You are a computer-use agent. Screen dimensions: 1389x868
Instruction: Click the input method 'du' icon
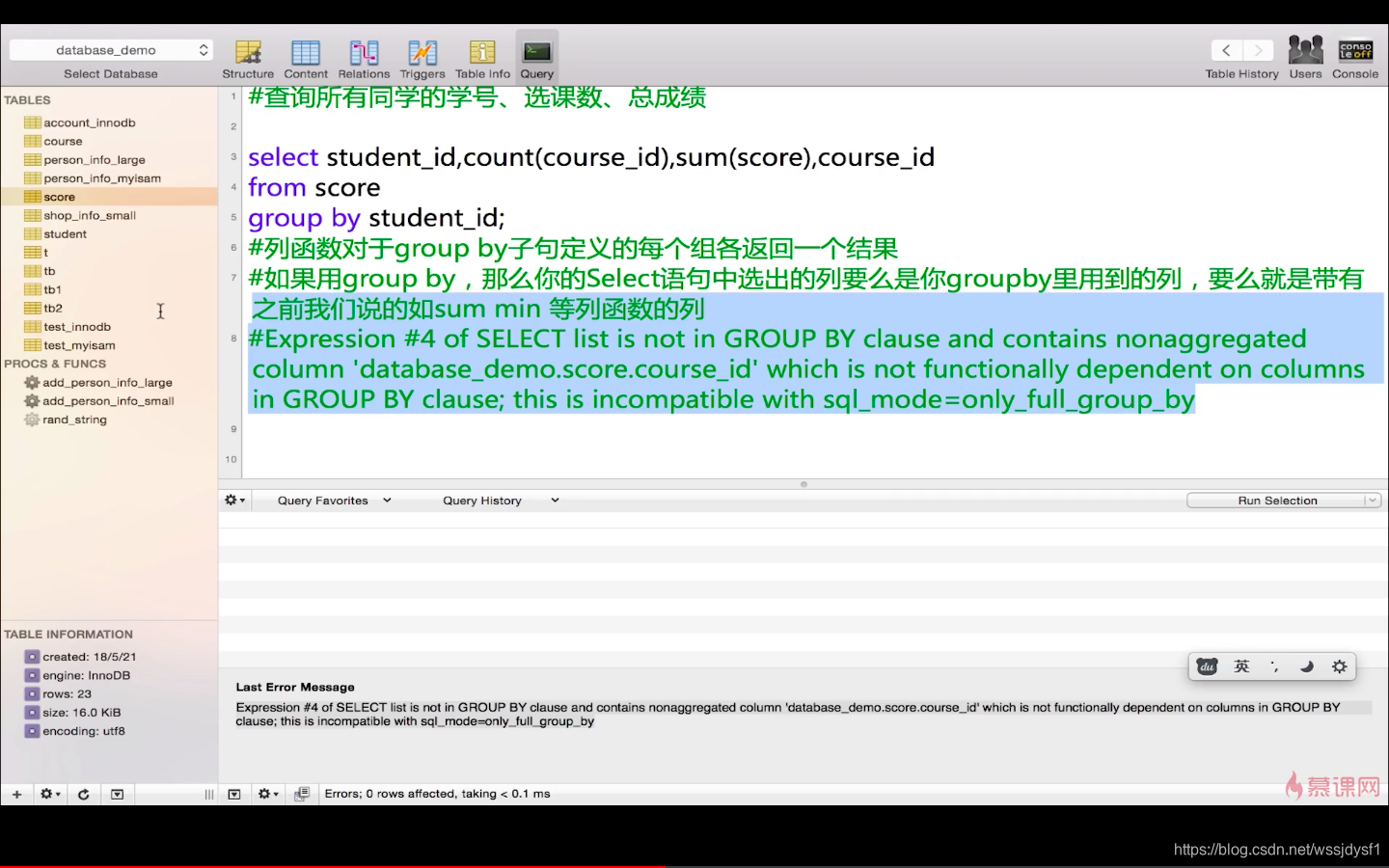[1207, 666]
